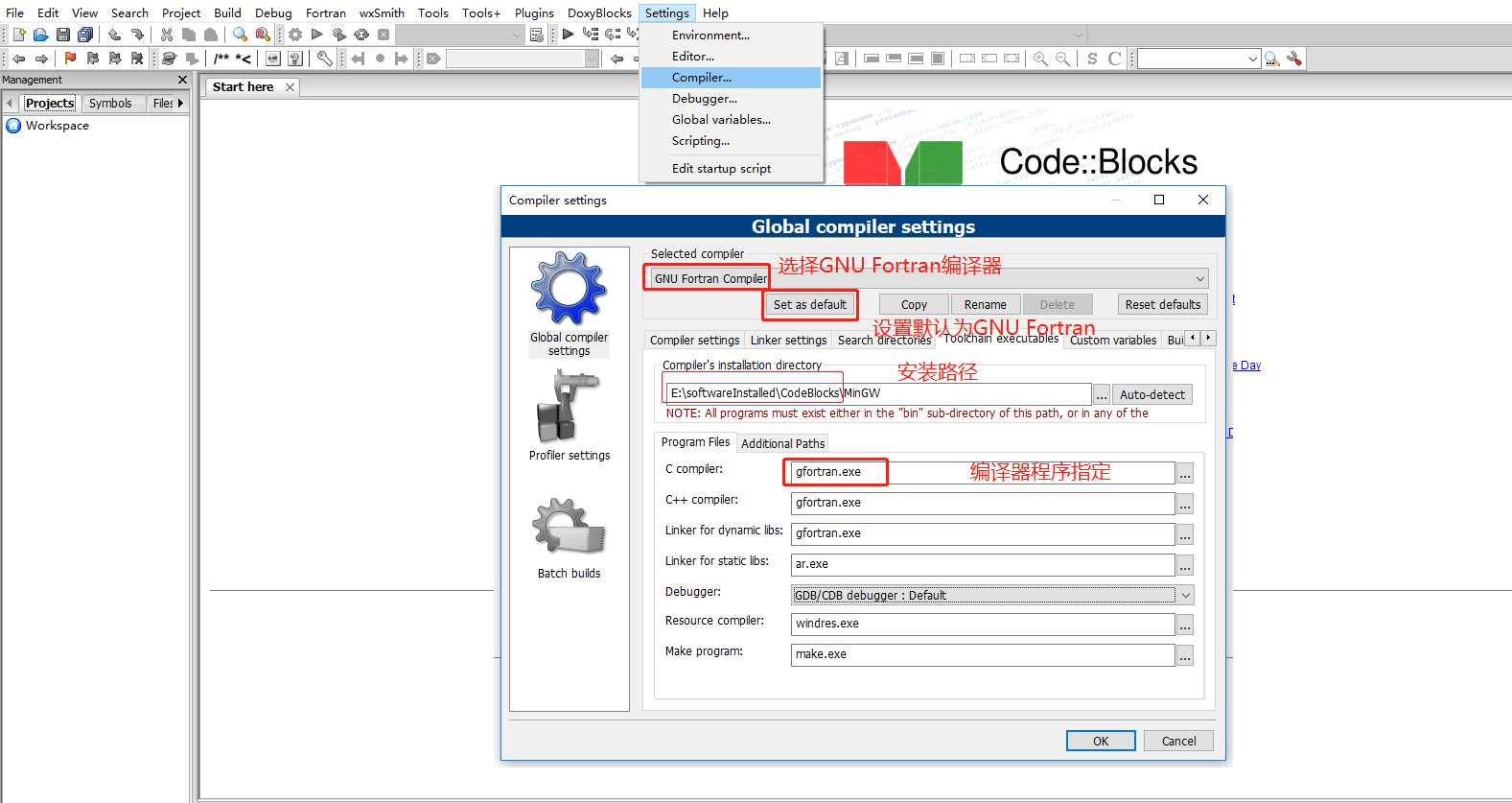1512x803 pixels.
Task: Click the S source toggle icon
Action: coord(1092,59)
